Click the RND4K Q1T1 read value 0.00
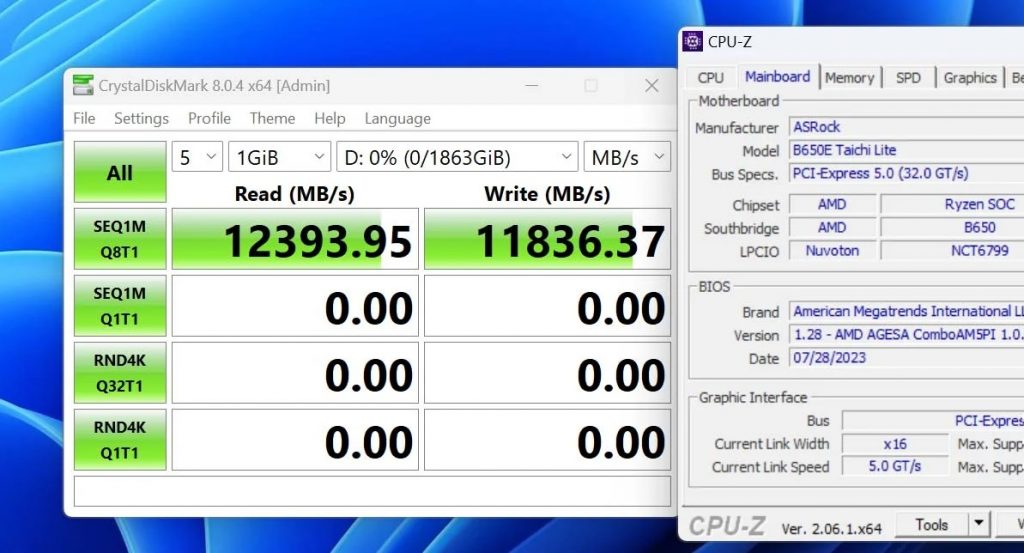Screen dimensions: 1024x553 [295, 439]
